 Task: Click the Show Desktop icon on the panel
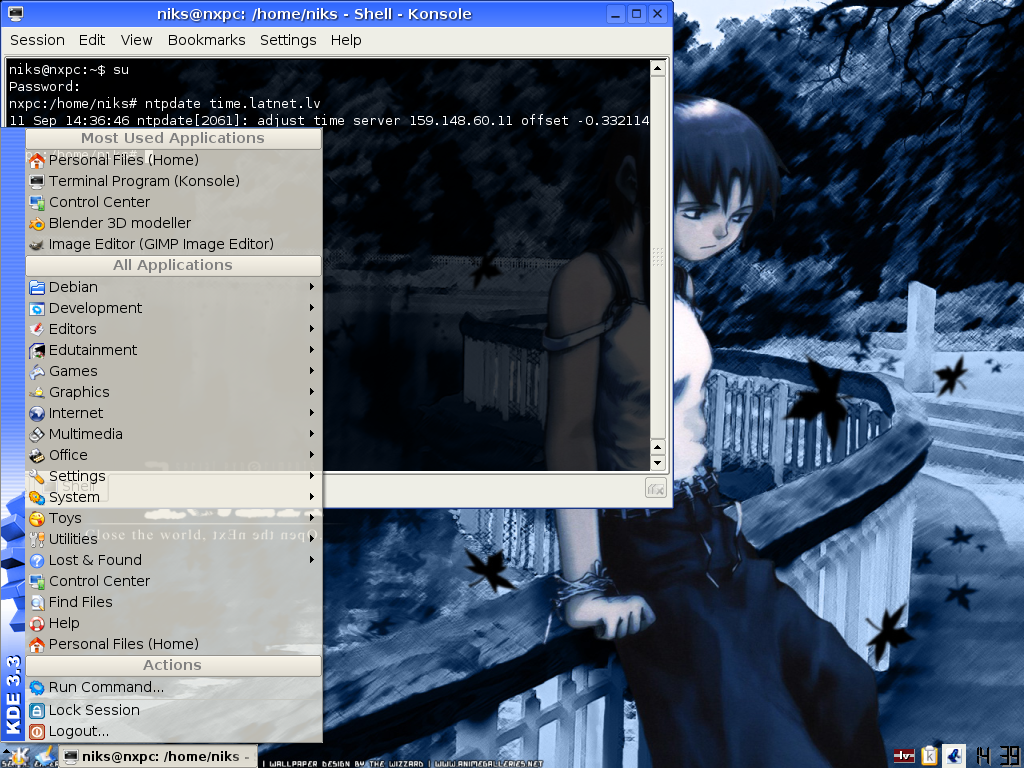(46, 756)
